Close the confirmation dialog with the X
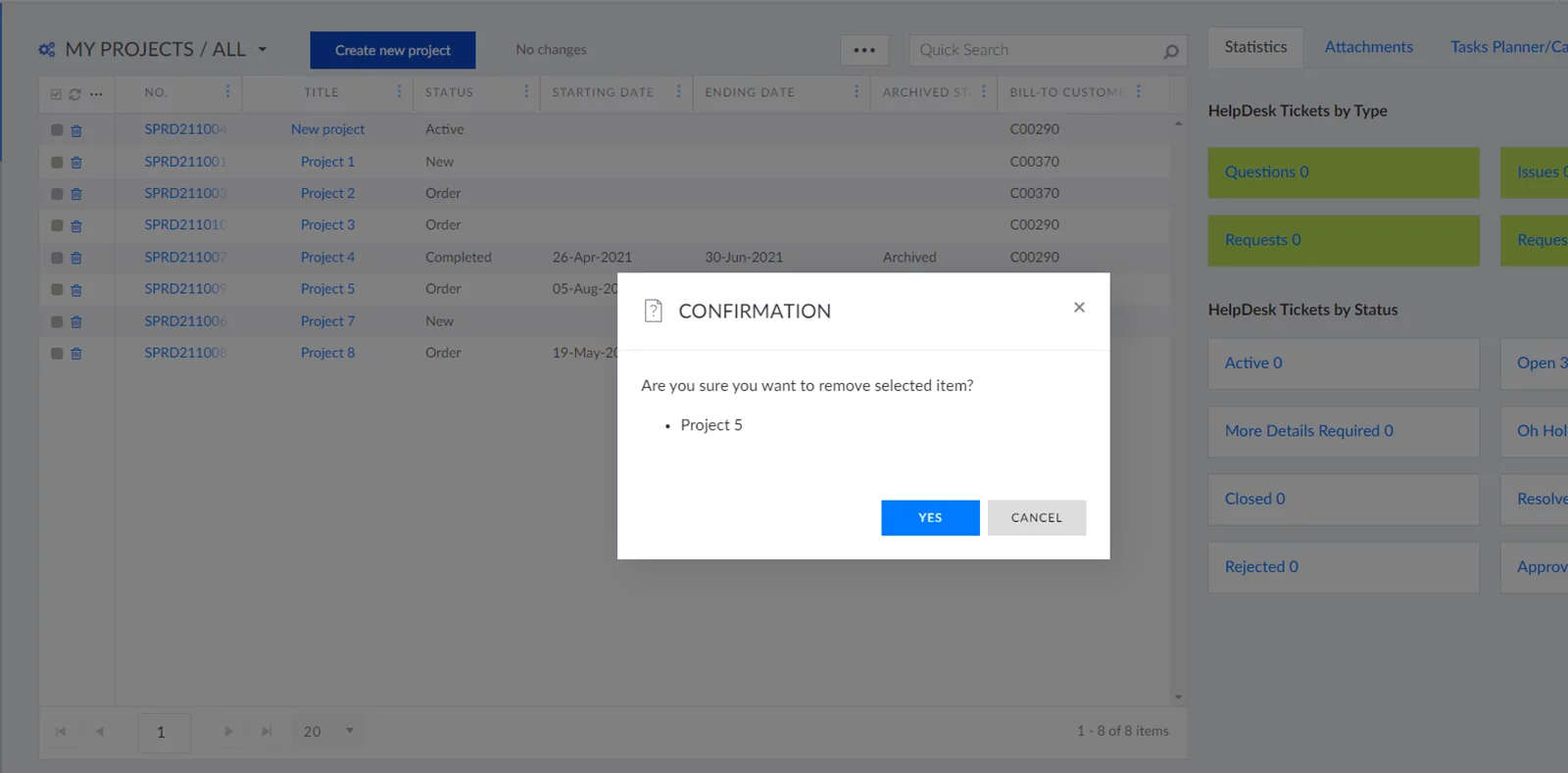Viewport: 1568px width, 773px height. pos(1079,308)
